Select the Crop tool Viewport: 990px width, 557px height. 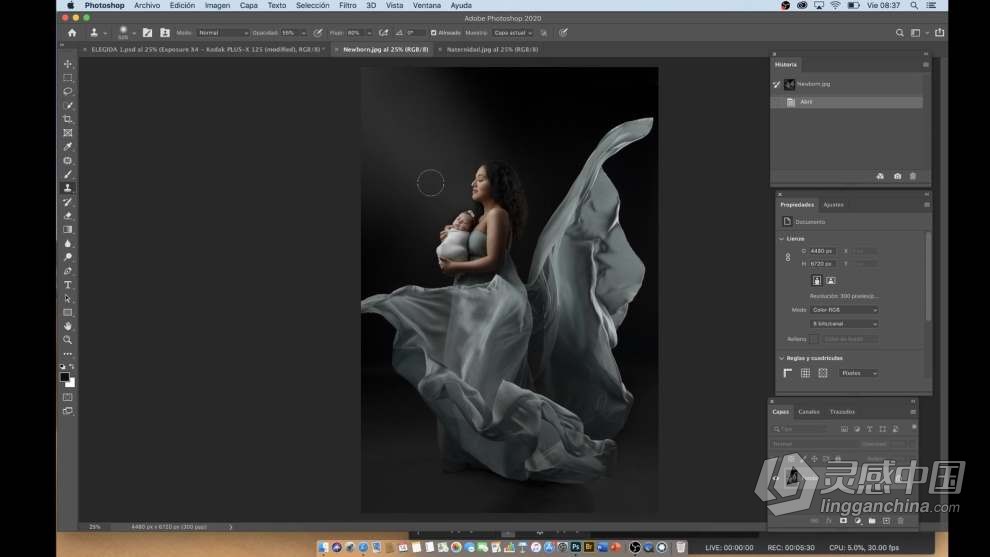click(68, 119)
